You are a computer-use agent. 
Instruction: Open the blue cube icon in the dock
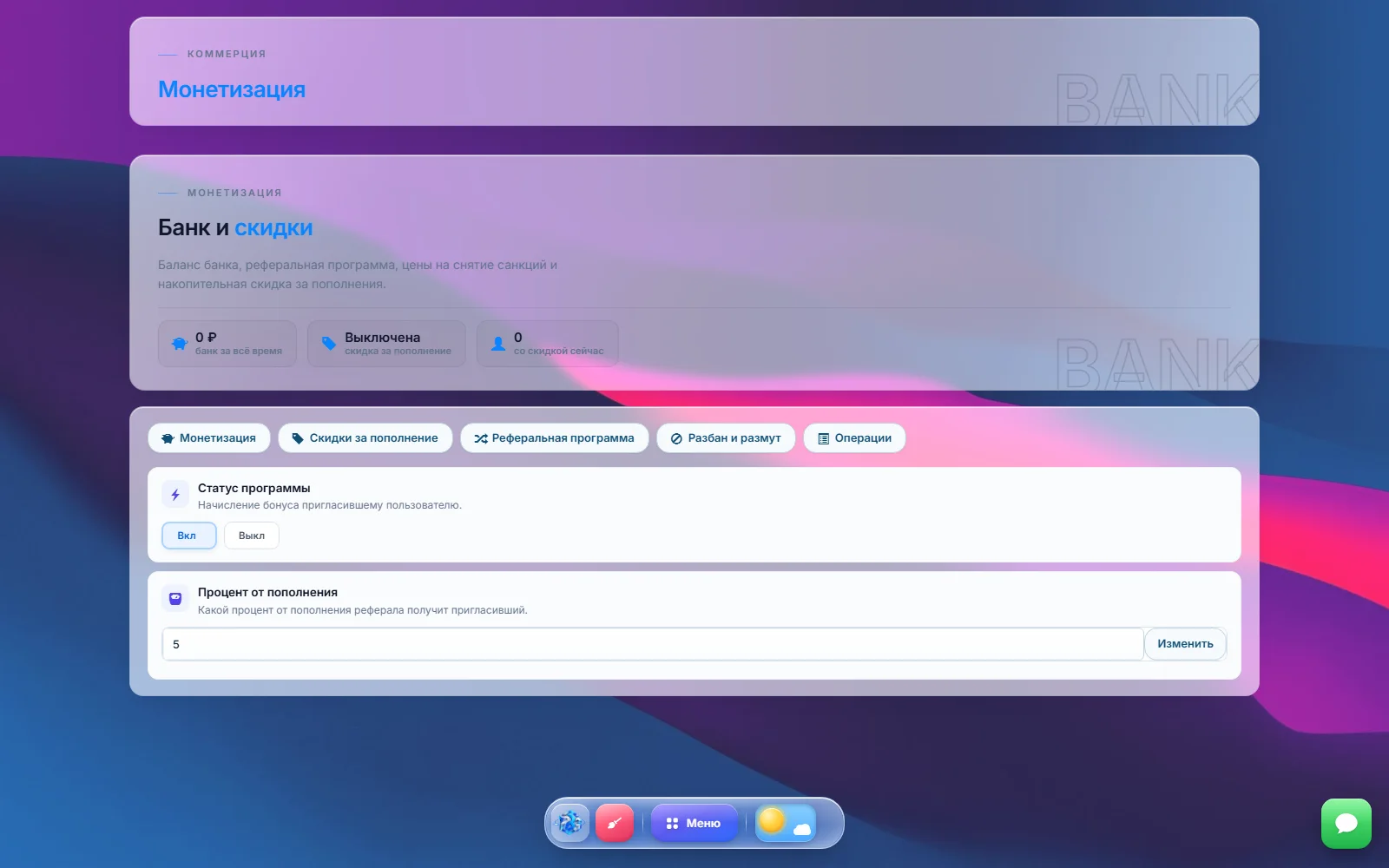pos(569,823)
